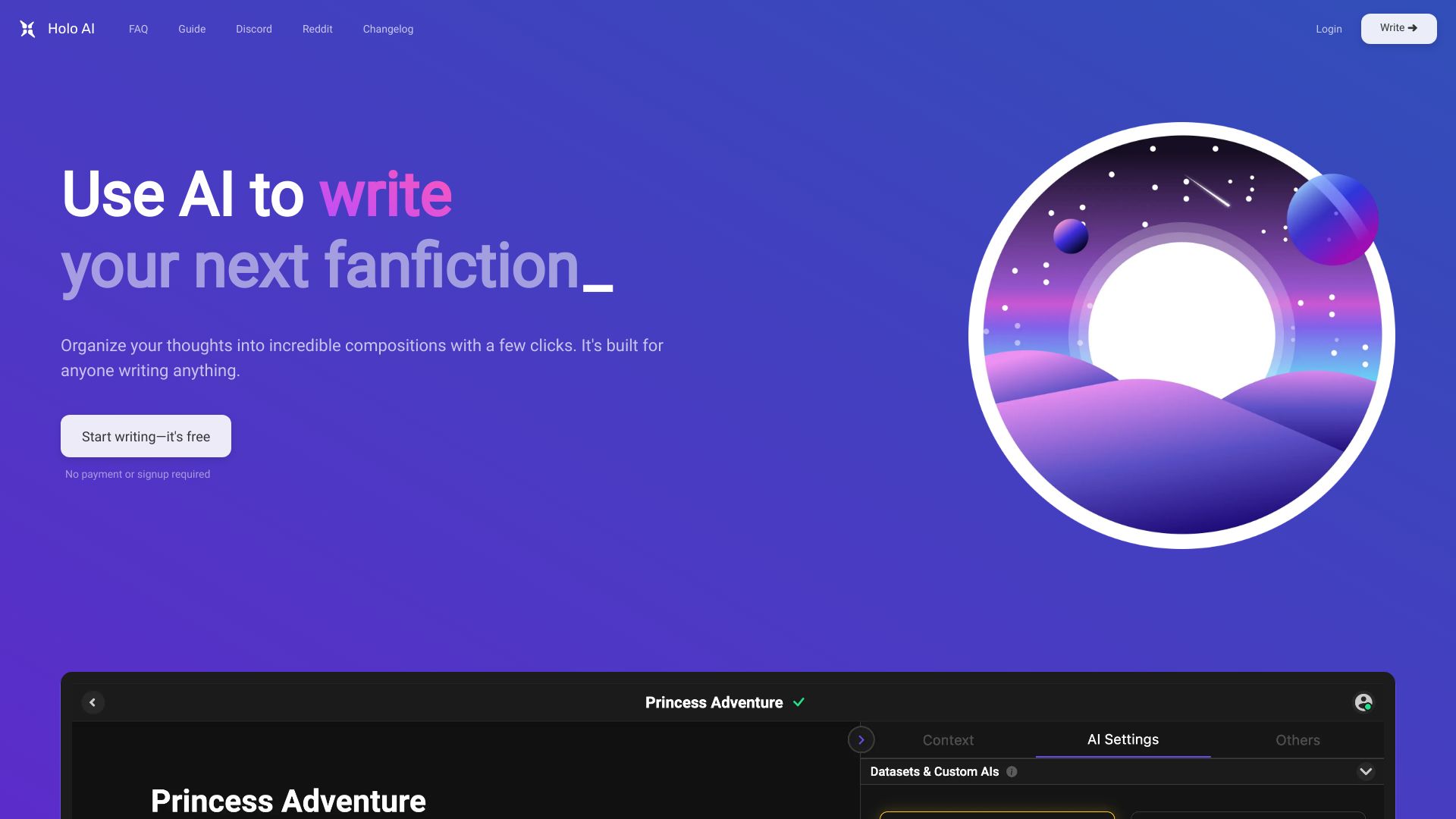Click the Write arrow button top right

click(x=1398, y=28)
